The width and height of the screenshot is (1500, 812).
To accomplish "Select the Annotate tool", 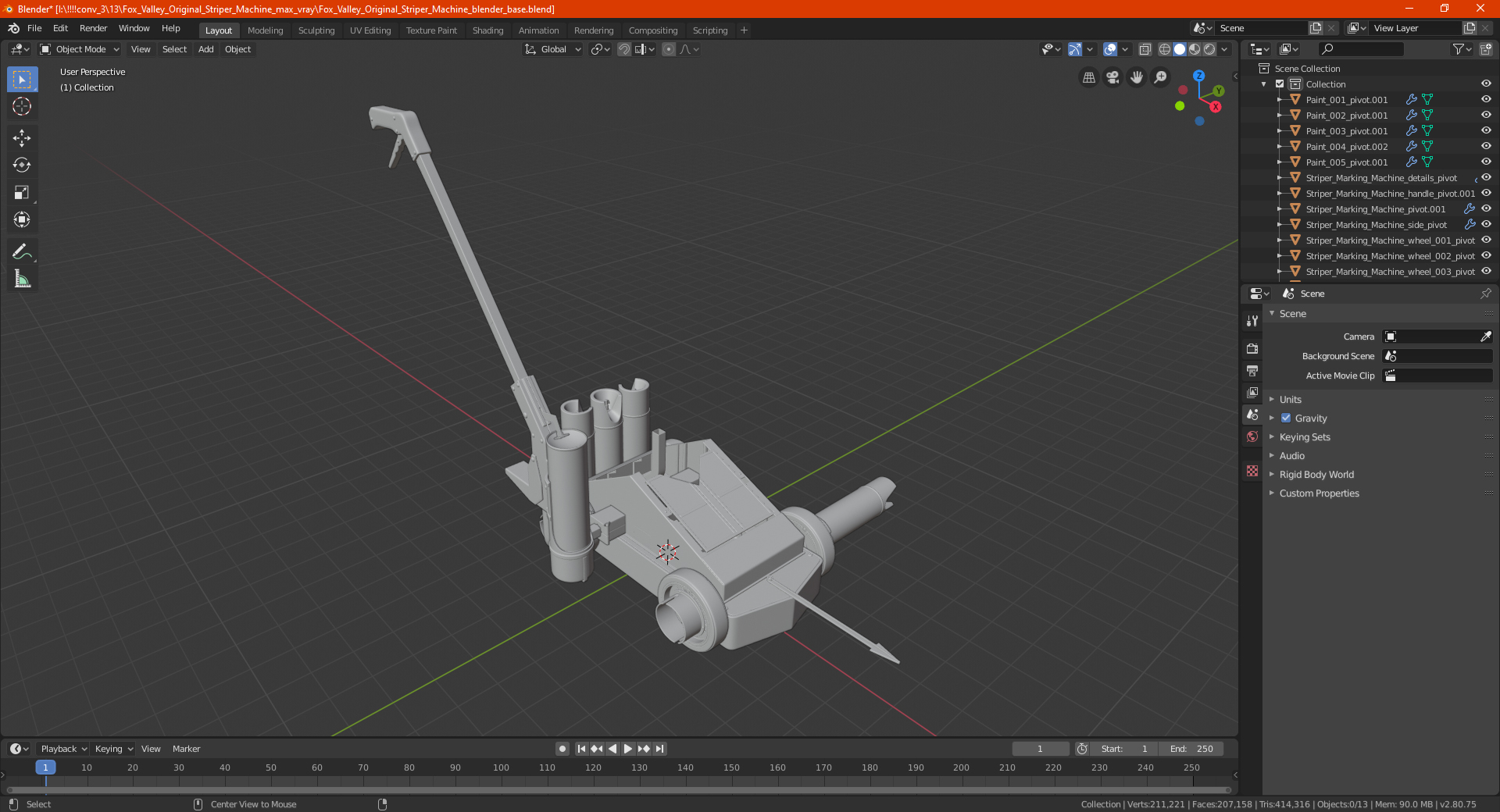I will (x=22, y=251).
